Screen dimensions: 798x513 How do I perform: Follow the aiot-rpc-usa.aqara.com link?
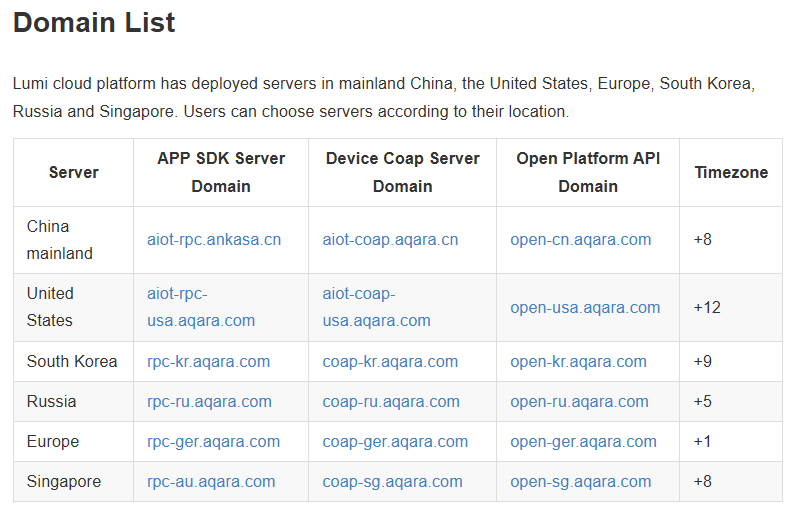200,308
